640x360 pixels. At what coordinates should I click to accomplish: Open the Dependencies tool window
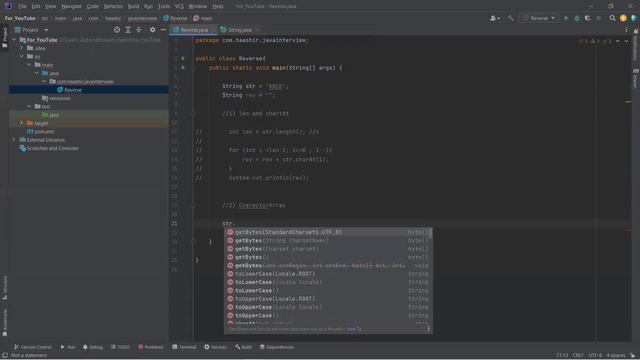tap(277, 347)
